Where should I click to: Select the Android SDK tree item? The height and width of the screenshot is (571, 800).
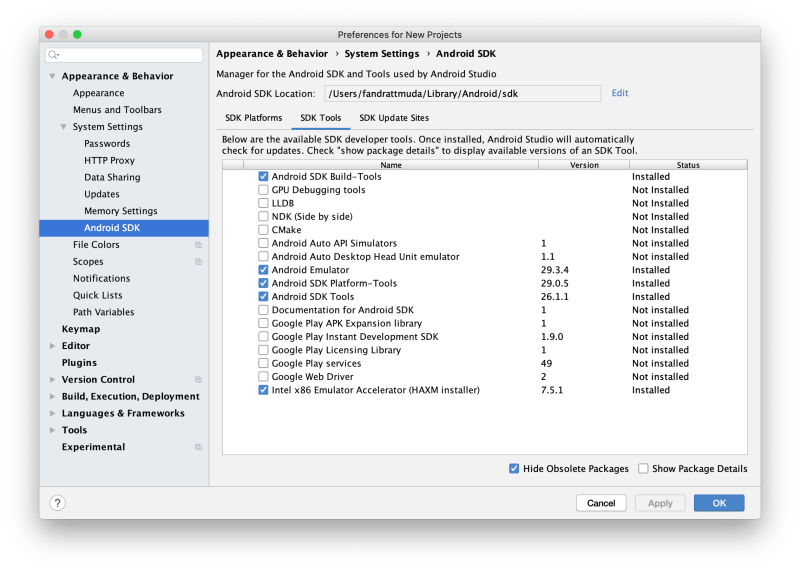(124, 228)
